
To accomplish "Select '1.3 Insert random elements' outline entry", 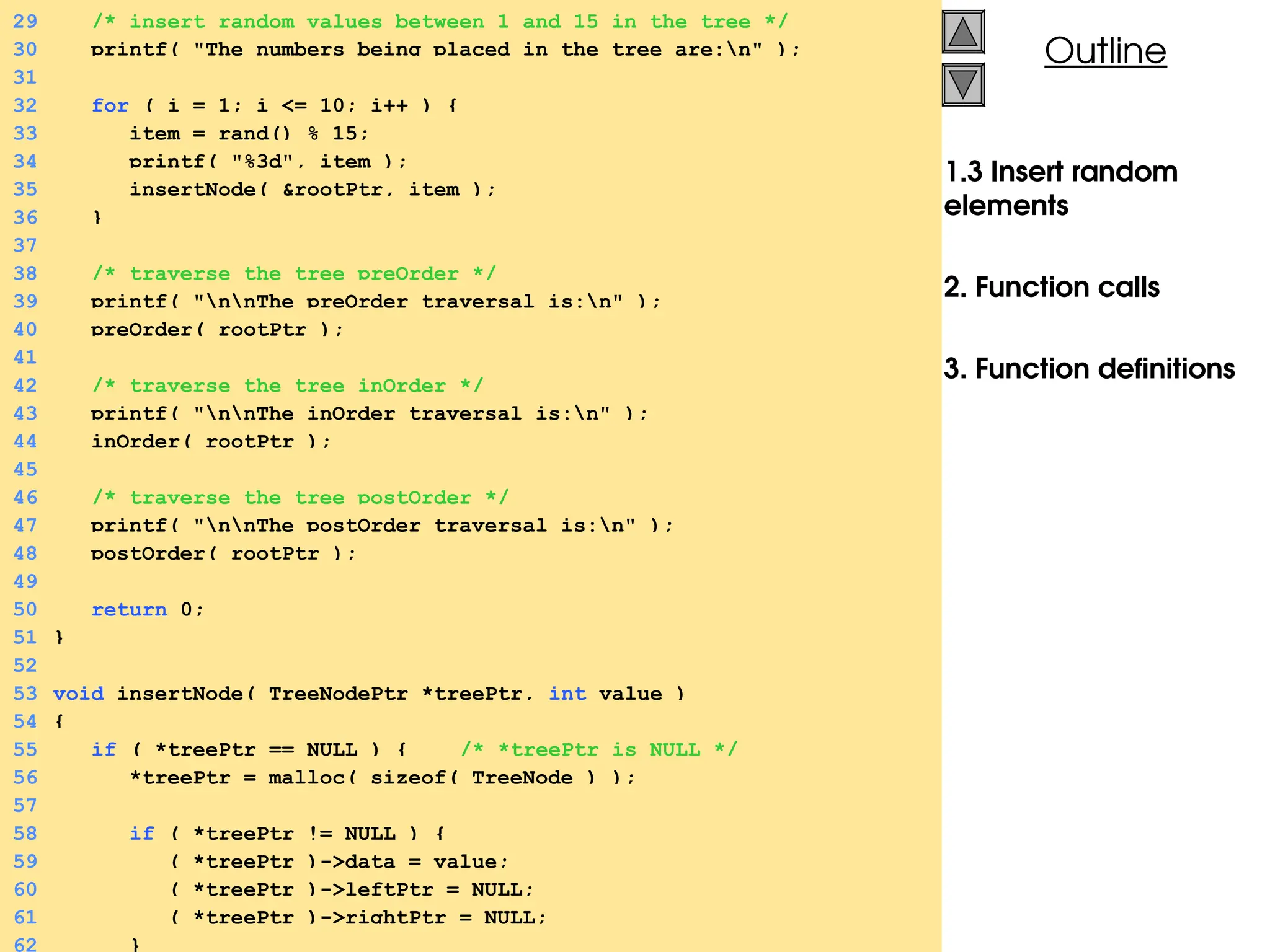I will point(1060,188).
